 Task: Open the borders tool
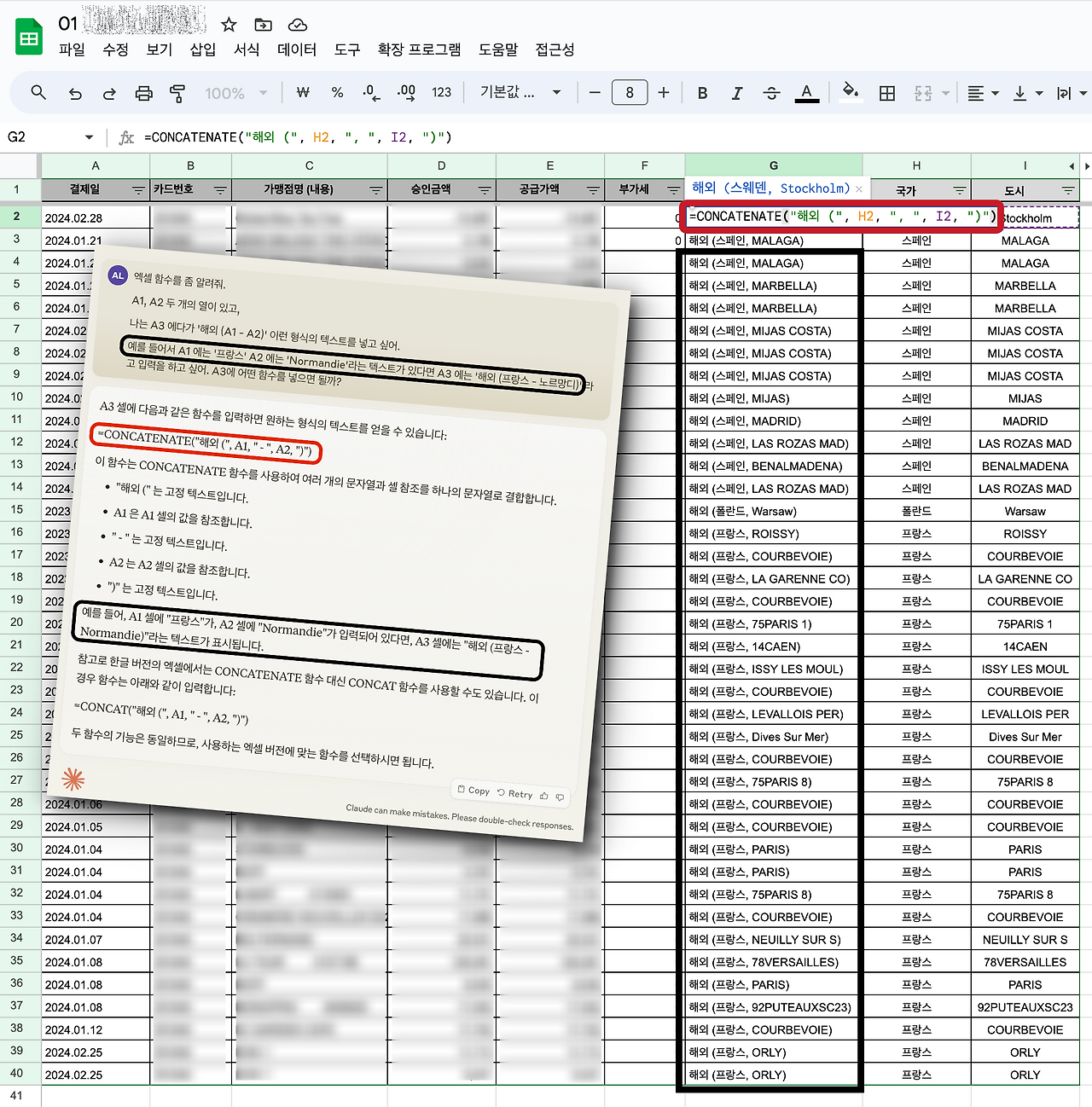click(x=886, y=92)
